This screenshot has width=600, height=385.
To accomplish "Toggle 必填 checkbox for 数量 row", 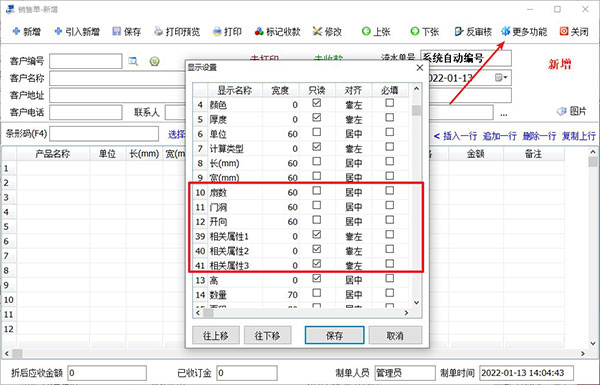I will coord(390,293).
